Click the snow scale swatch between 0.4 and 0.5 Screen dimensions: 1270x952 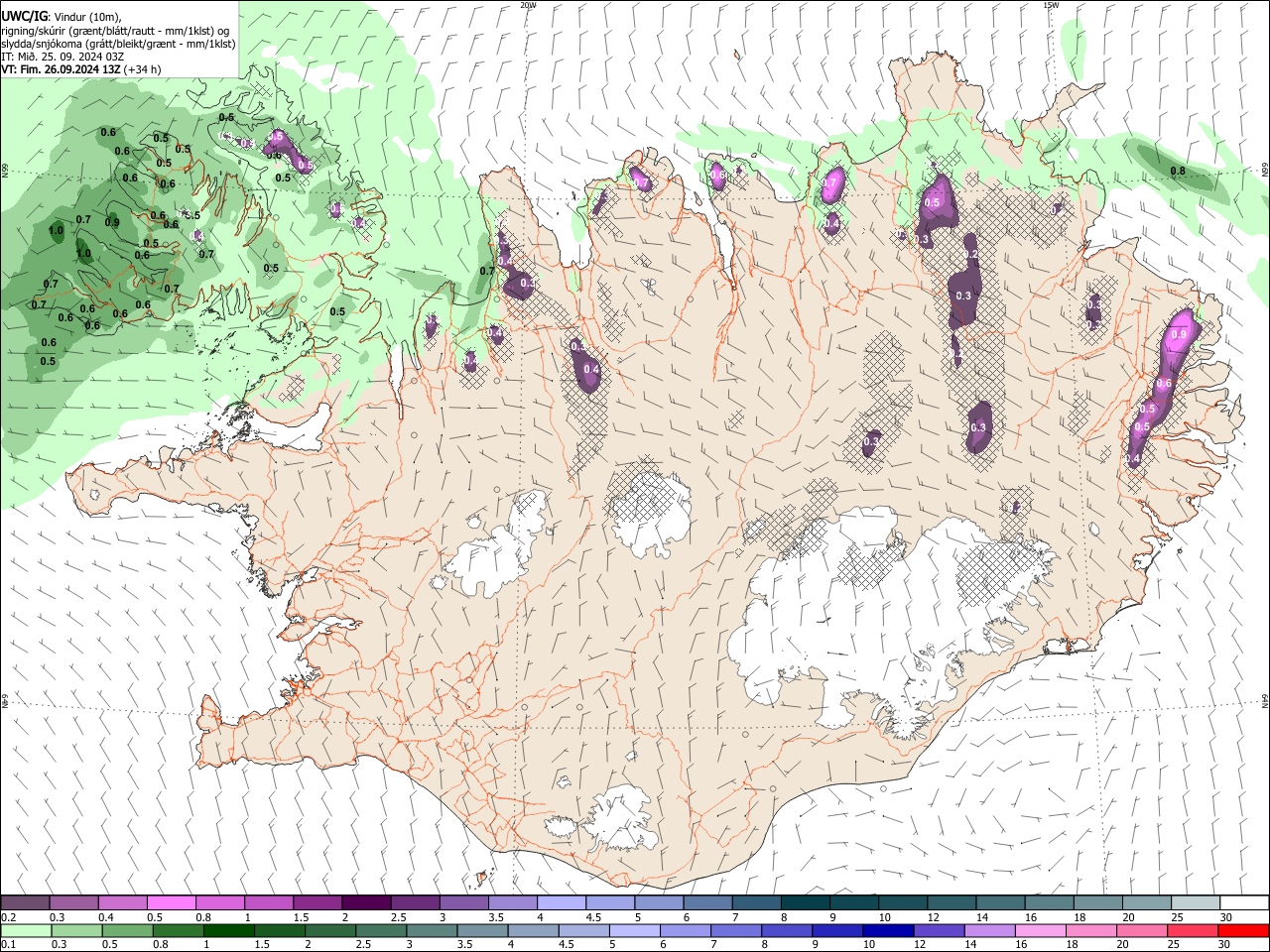123,902
